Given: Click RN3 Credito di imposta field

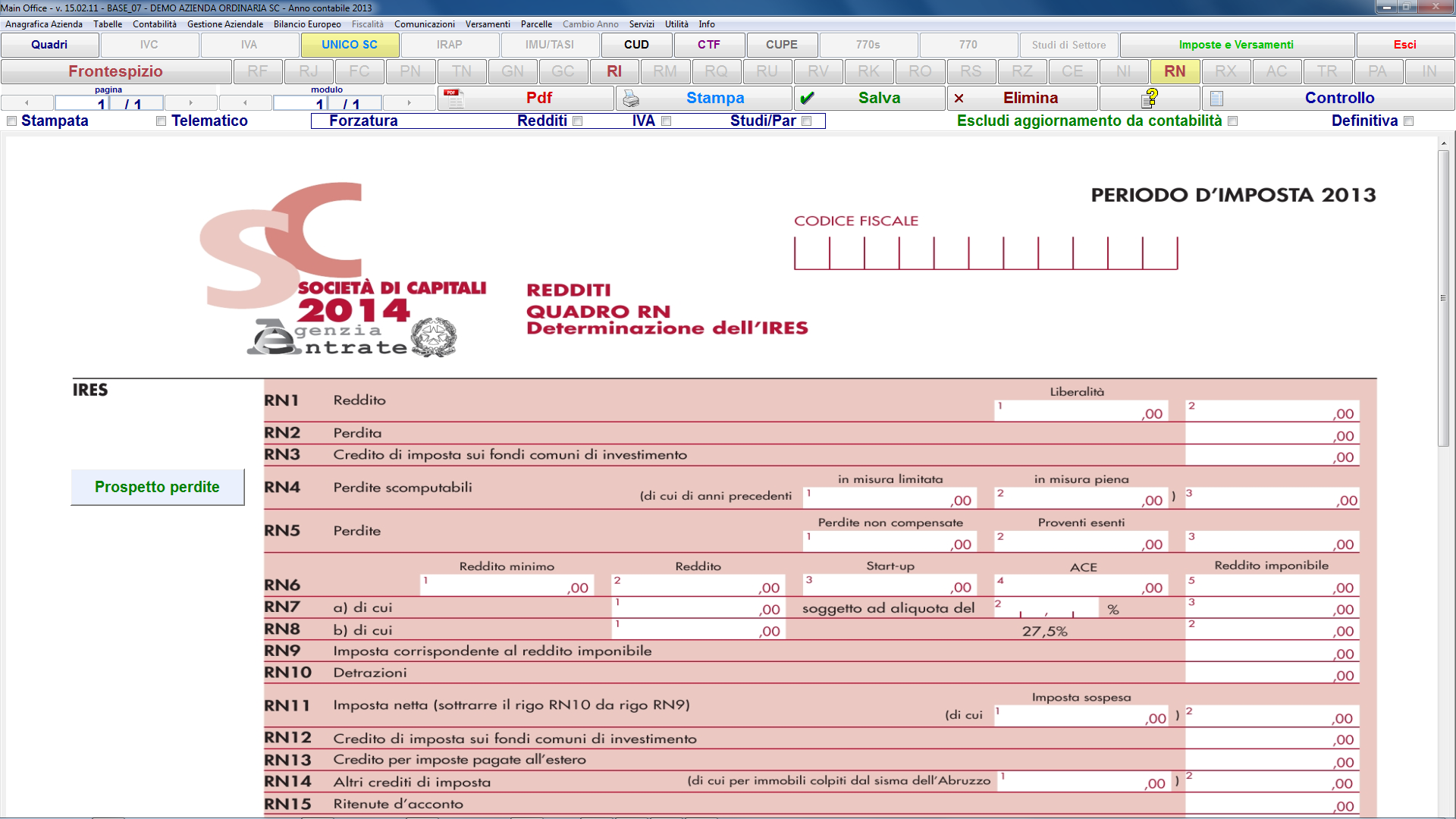Looking at the screenshot, I should pos(1272,455).
